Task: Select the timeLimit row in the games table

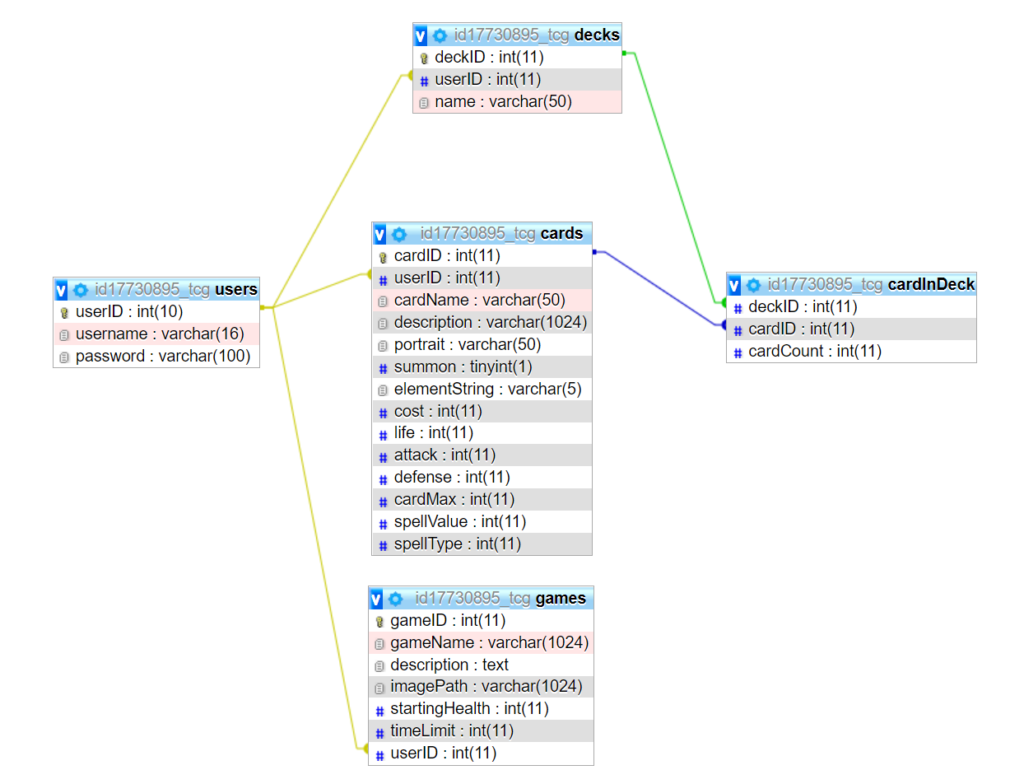Action: tap(450, 731)
